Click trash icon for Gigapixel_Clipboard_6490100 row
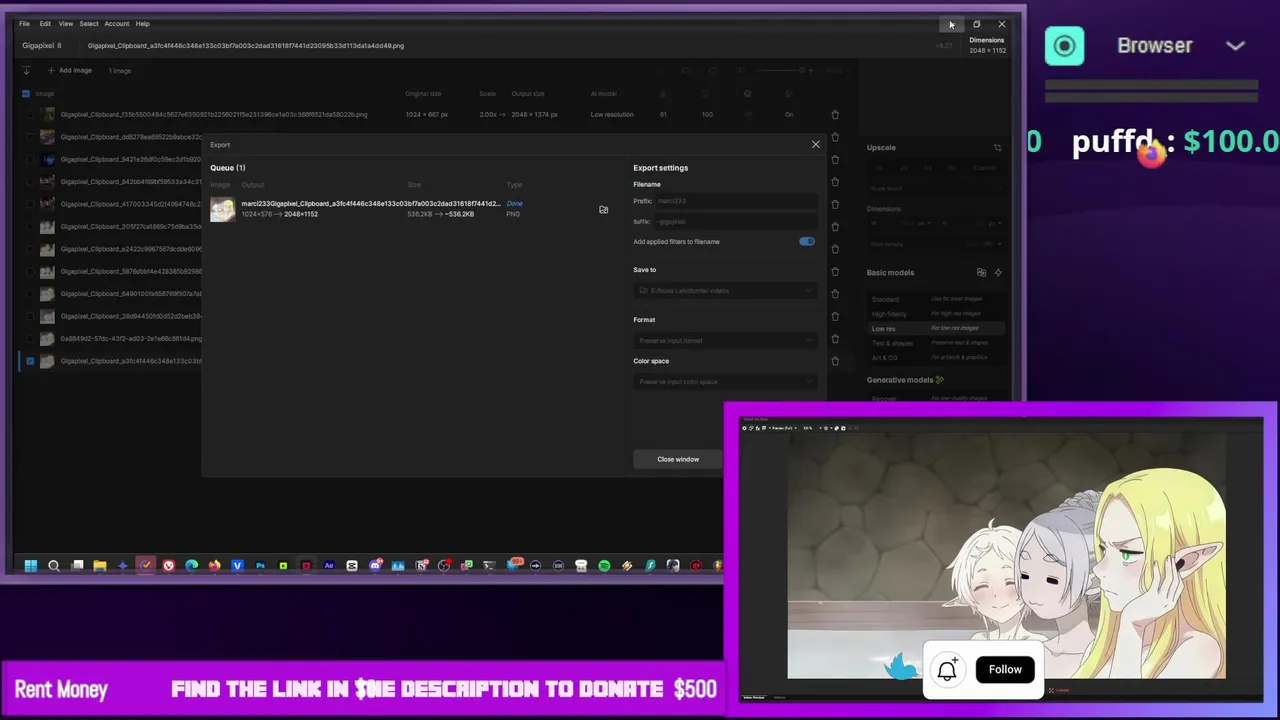The width and height of the screenshot is (1280, 720). click(x=835, y=294)
